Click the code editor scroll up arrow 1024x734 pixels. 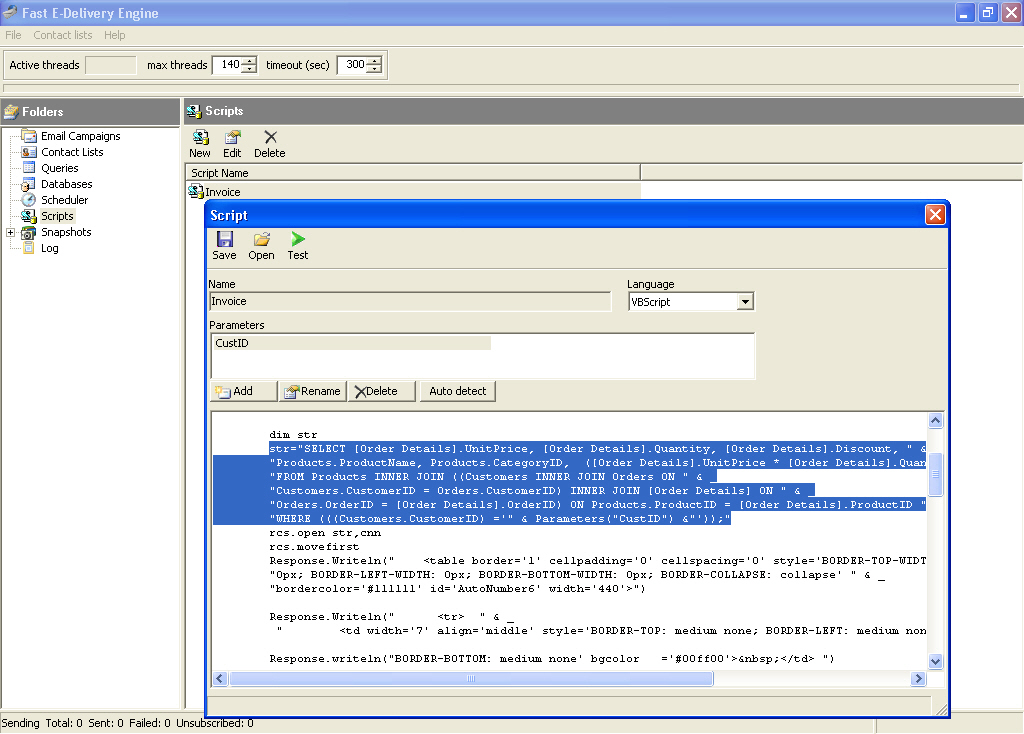click(935, 421)
